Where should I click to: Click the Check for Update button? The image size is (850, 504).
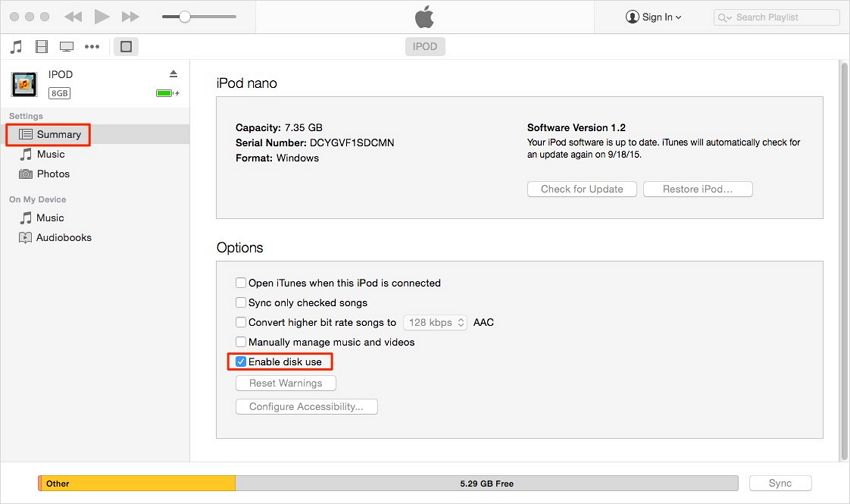[x=582, y=189]
